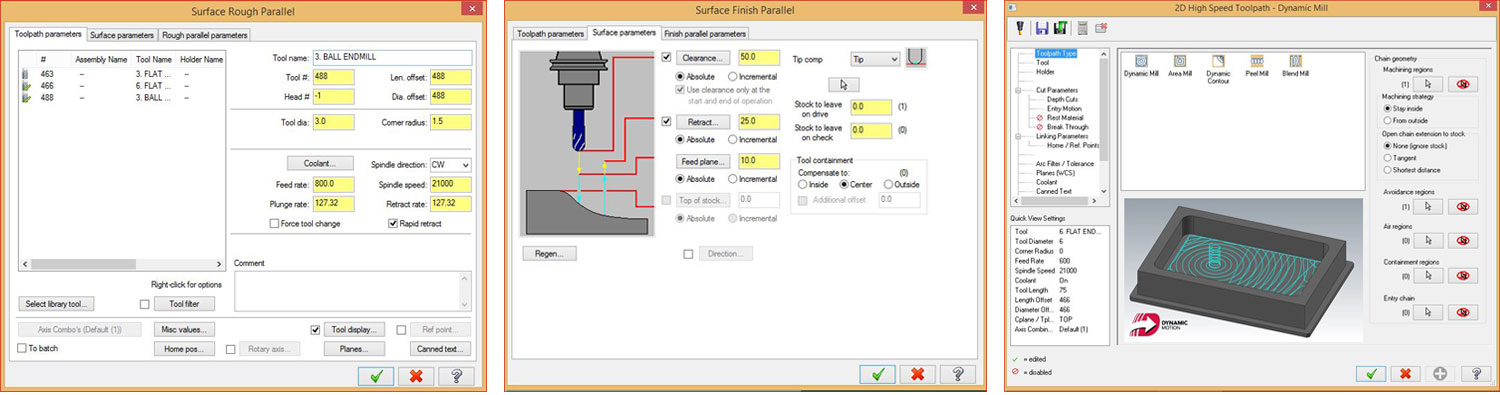Image resolution: width=1500 pixels, height=395 pixels.
Task: Click the save icon in Dynamic Mill toolbar
Action: (1042, 28)
